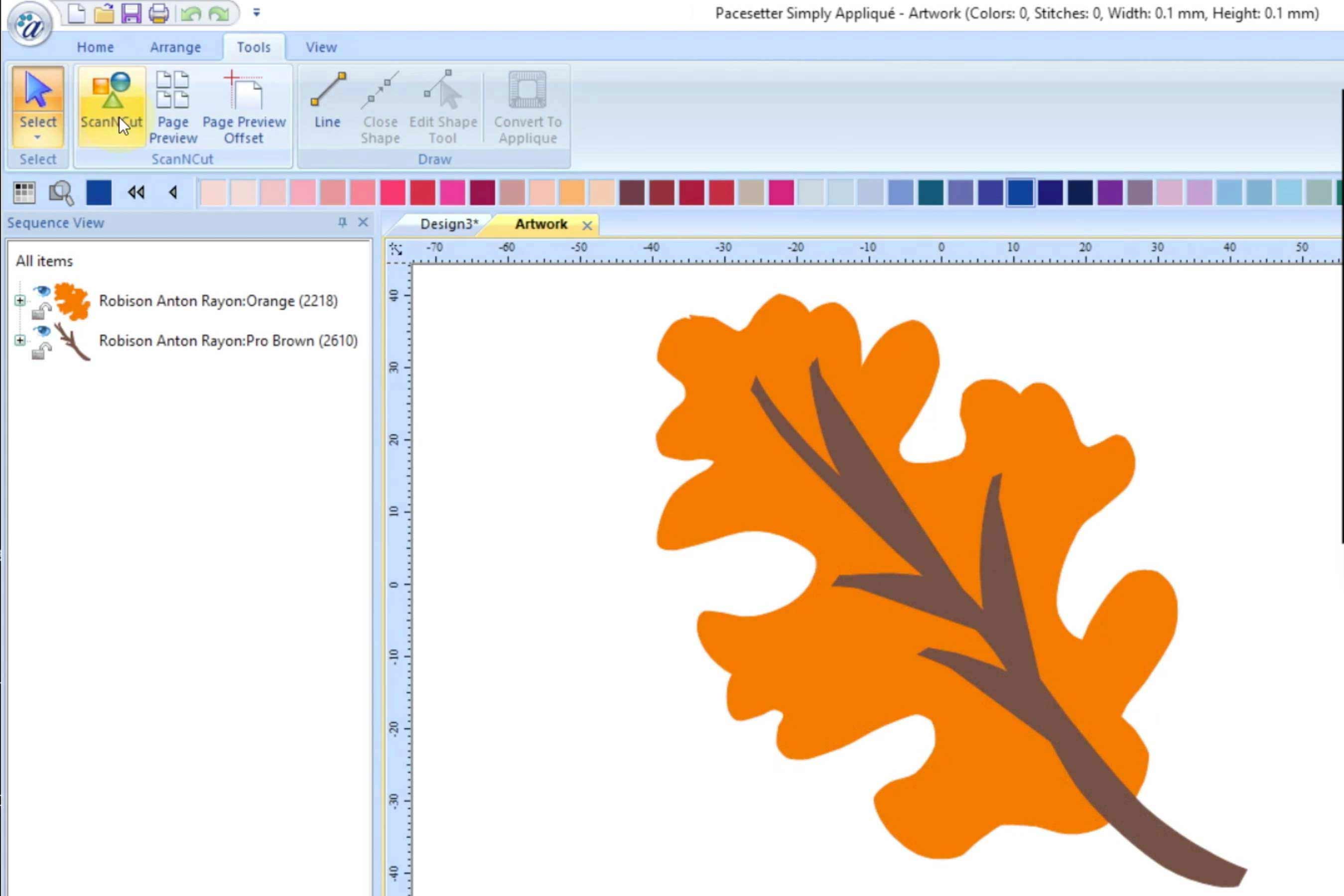Hide the Robison Anton Rayon Pro Brown item
Image resolution: width=1344 pixels, height=896 pixels.
42,330
